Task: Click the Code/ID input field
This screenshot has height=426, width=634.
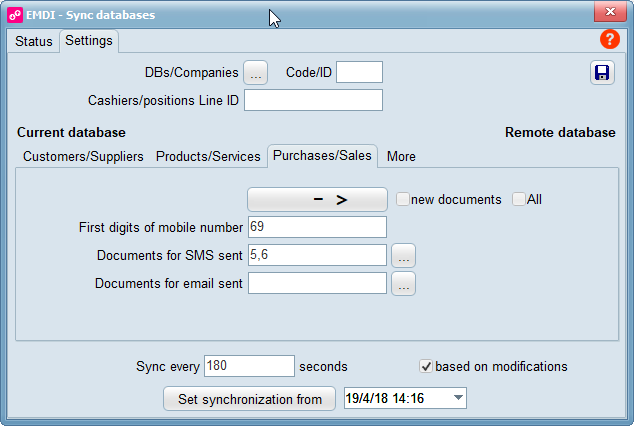Action: (x=359, y=72)
